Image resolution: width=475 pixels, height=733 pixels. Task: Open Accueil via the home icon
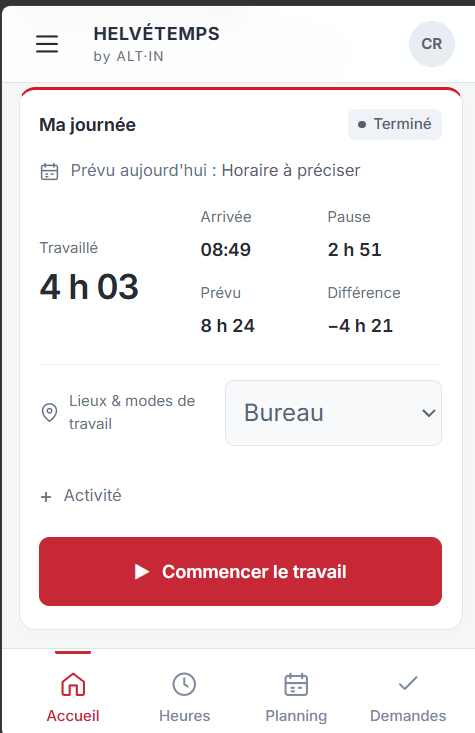tap(73, 684)
